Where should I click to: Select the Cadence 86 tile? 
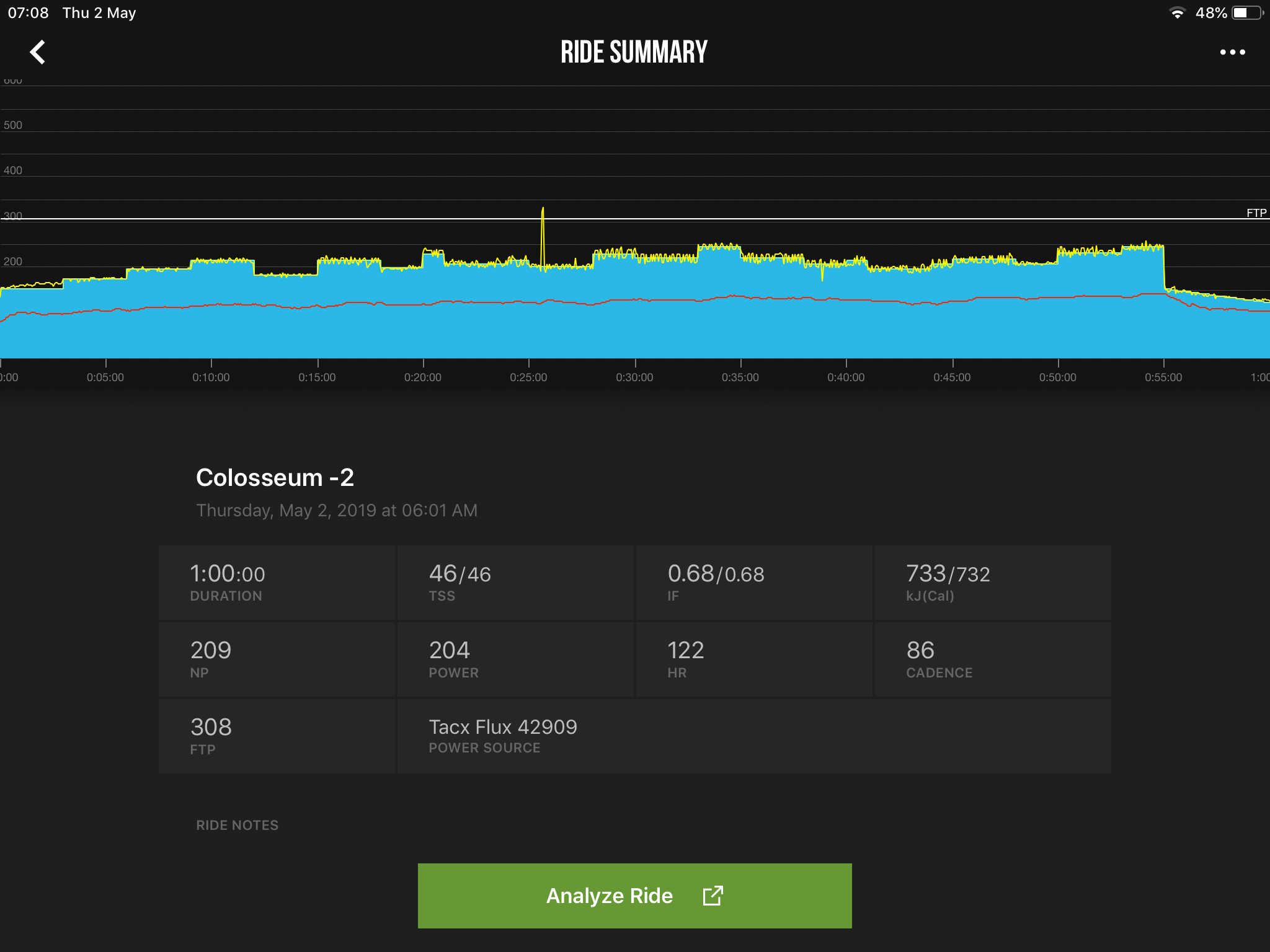point(993,659)
